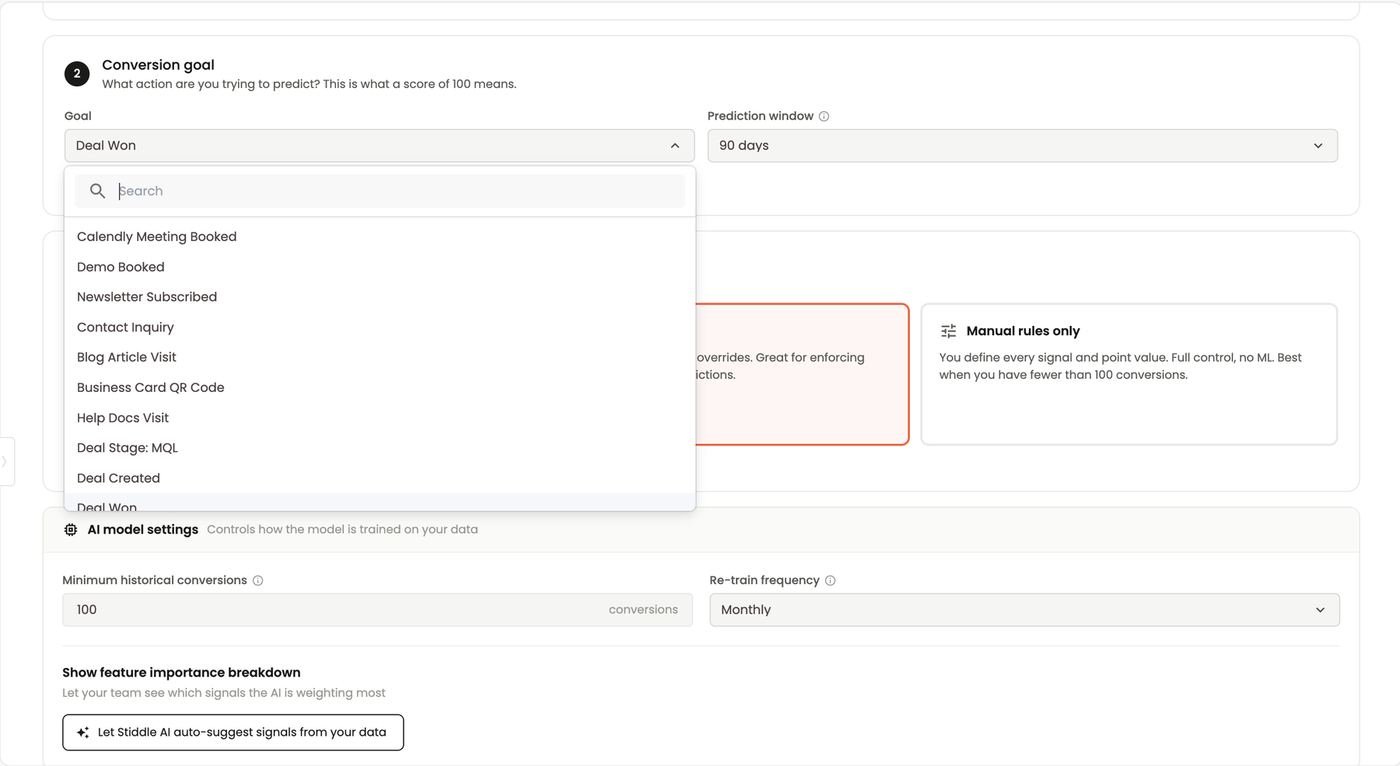1400x766 pixels.
Task: Collapse the Goal dropdown showing Deal Won
Action: [380, 146]
